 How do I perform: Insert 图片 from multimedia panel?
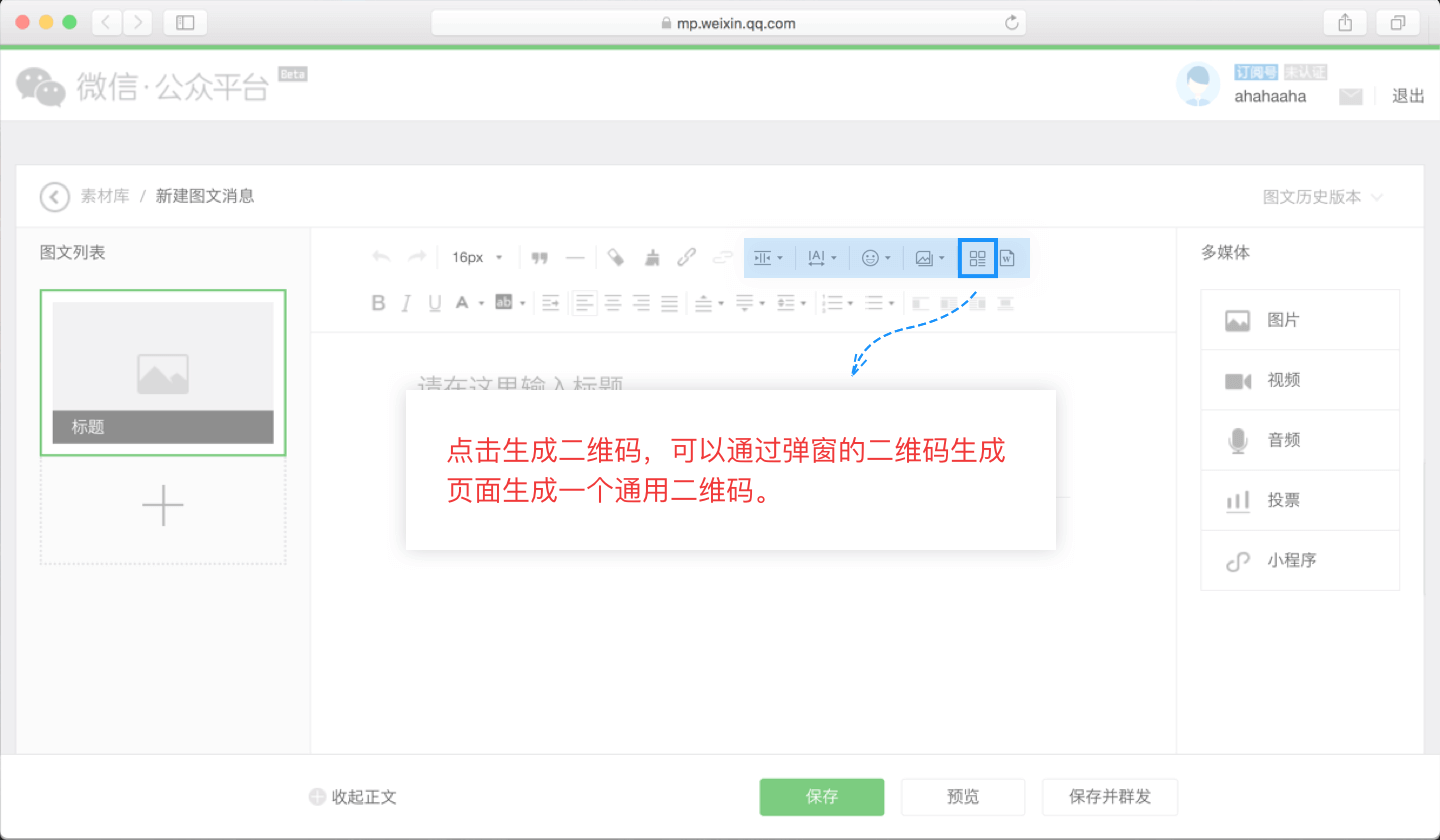click(1300, 320)
